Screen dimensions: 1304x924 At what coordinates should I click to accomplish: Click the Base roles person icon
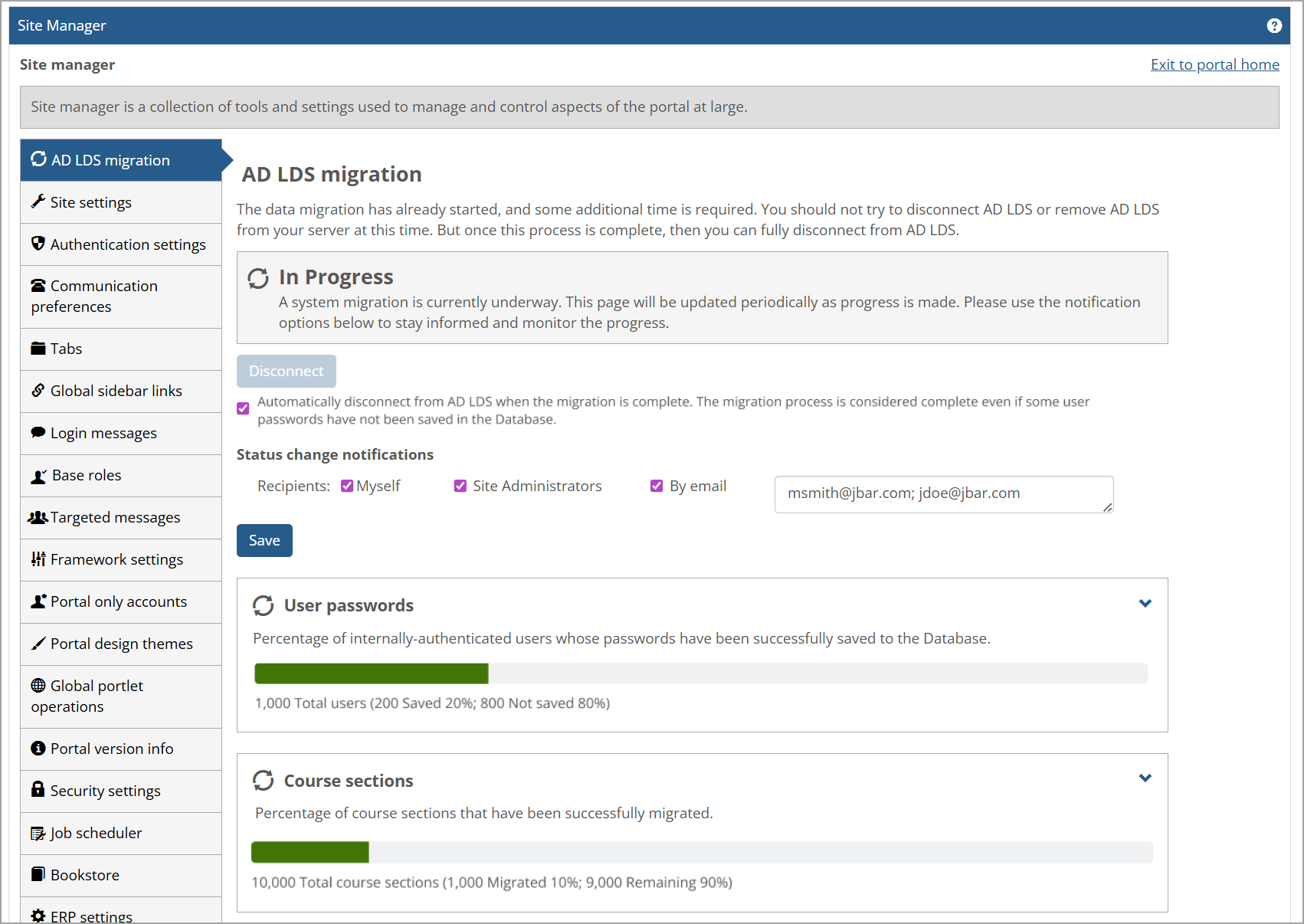click(x=39, y=476)
